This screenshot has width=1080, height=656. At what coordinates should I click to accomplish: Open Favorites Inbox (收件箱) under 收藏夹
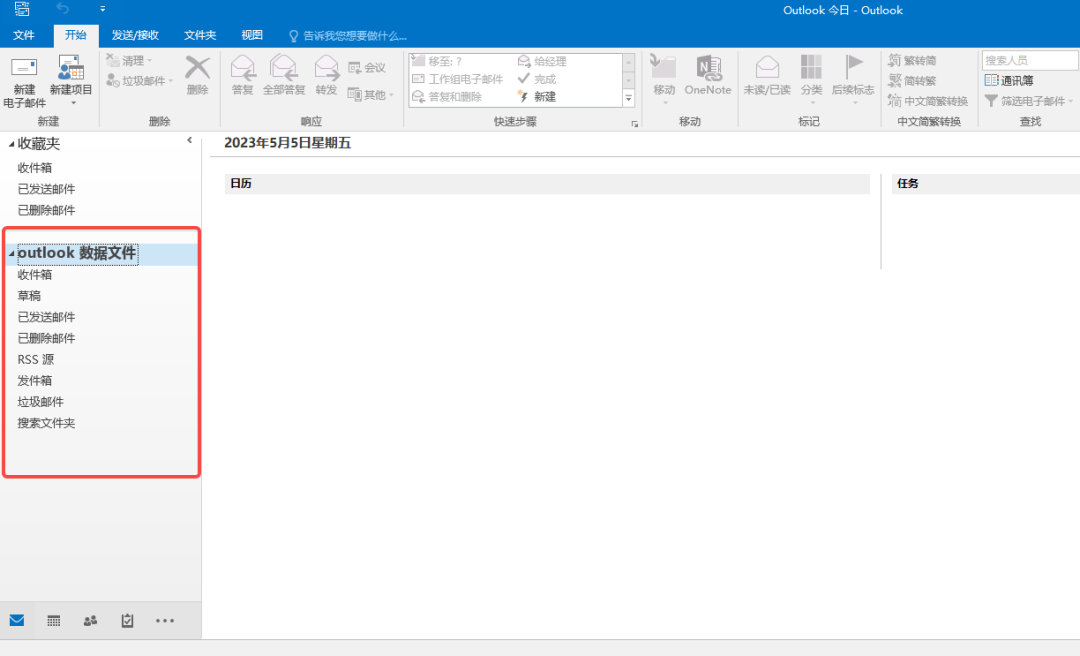pos(34,167)
